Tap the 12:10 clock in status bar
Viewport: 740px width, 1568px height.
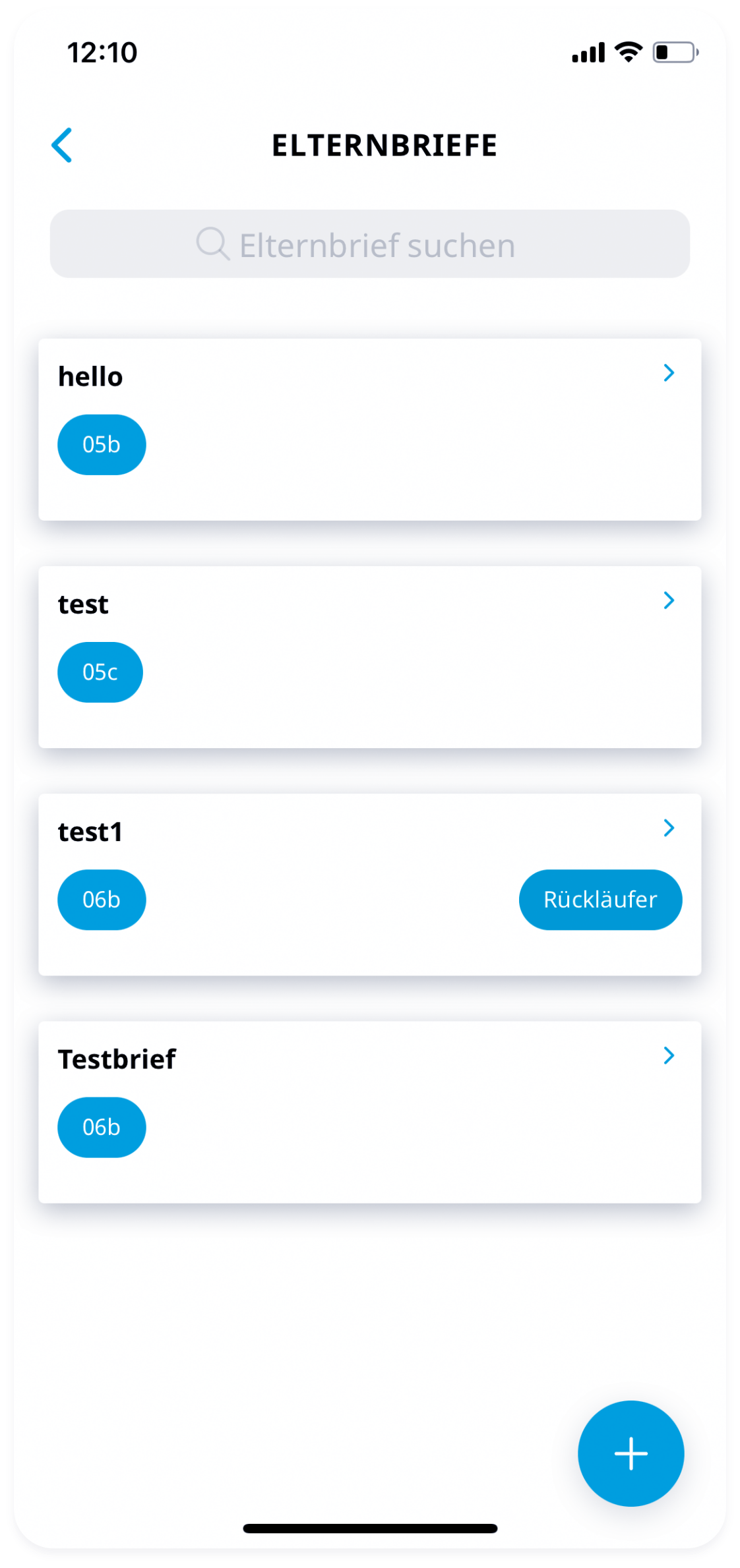coord(102,53)
